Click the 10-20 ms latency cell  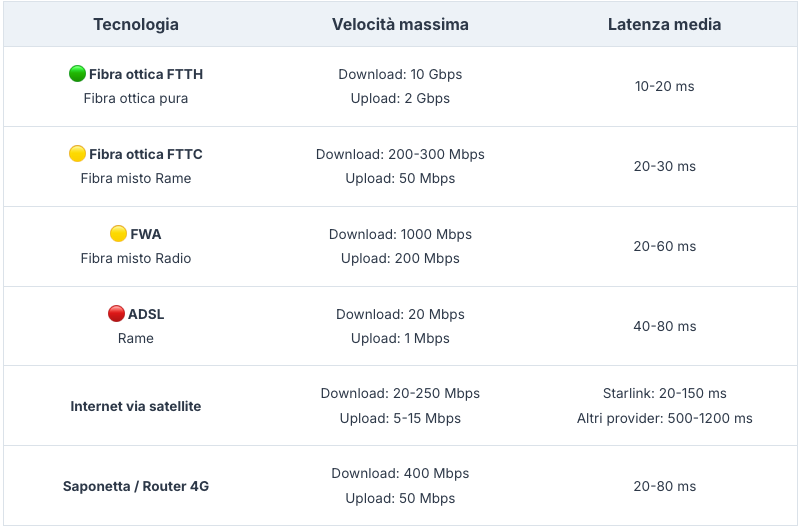click(664, 86)
